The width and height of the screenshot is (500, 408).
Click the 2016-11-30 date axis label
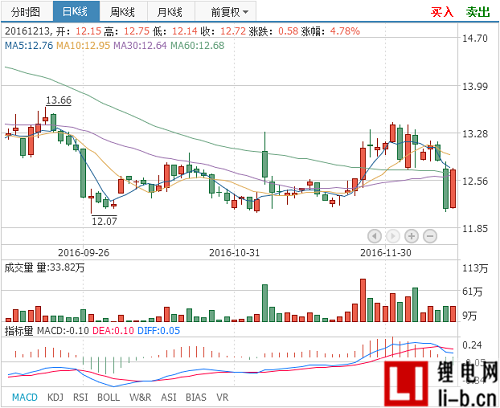pyautogui.click(x=386, y=253)
